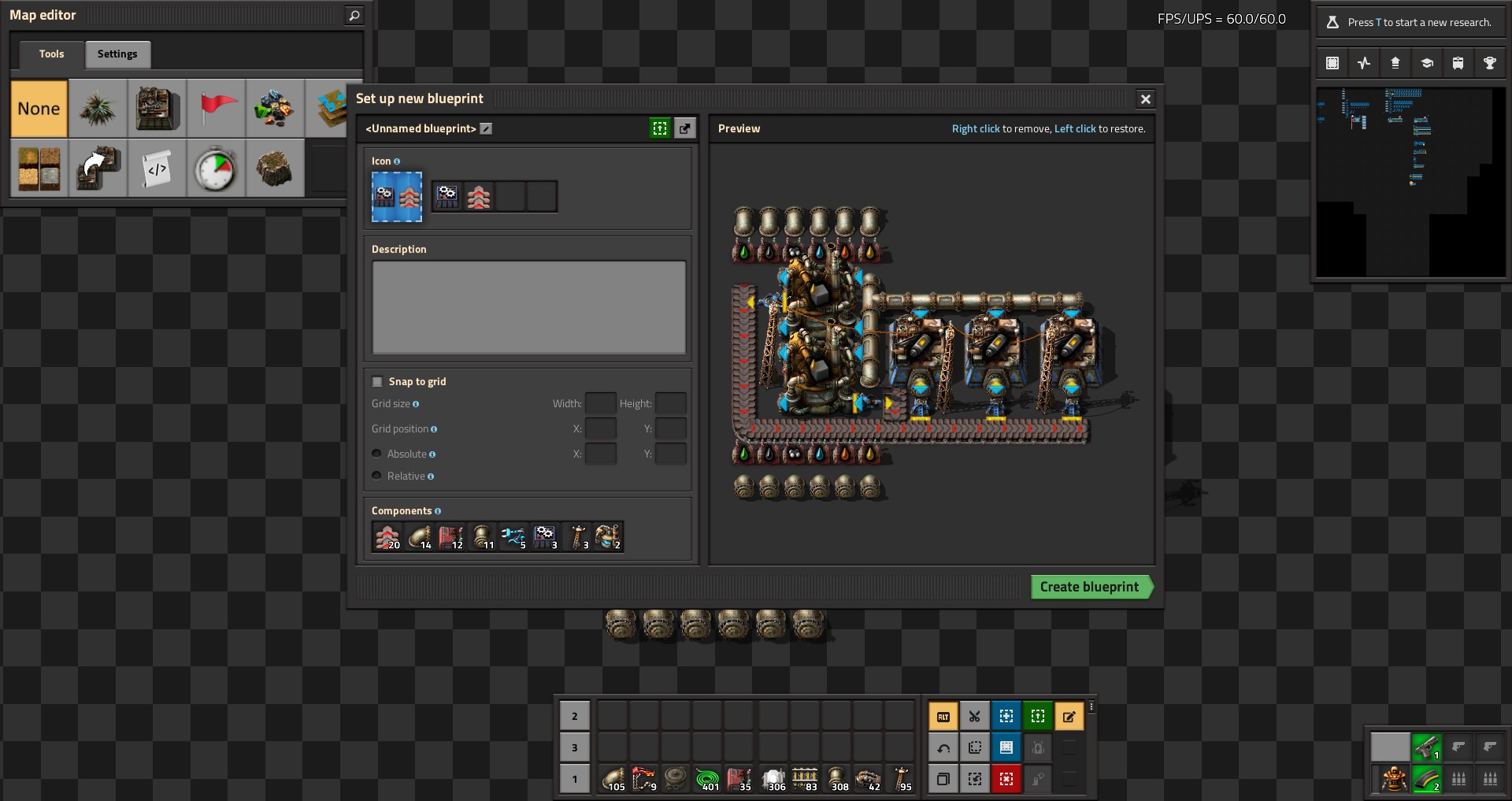Switch to the Settings tab
This screenshot has width=1512, height=801.
coord(117,54)
